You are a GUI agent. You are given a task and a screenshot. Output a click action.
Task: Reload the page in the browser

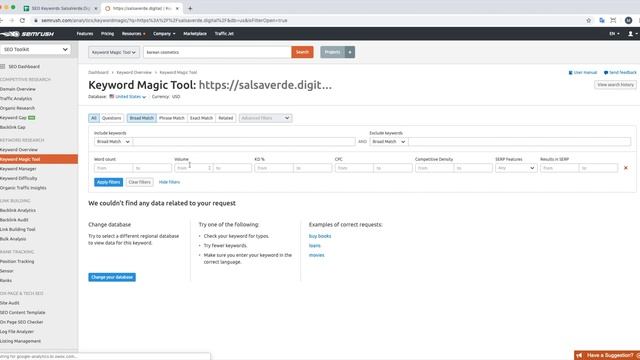coord(22,20)
